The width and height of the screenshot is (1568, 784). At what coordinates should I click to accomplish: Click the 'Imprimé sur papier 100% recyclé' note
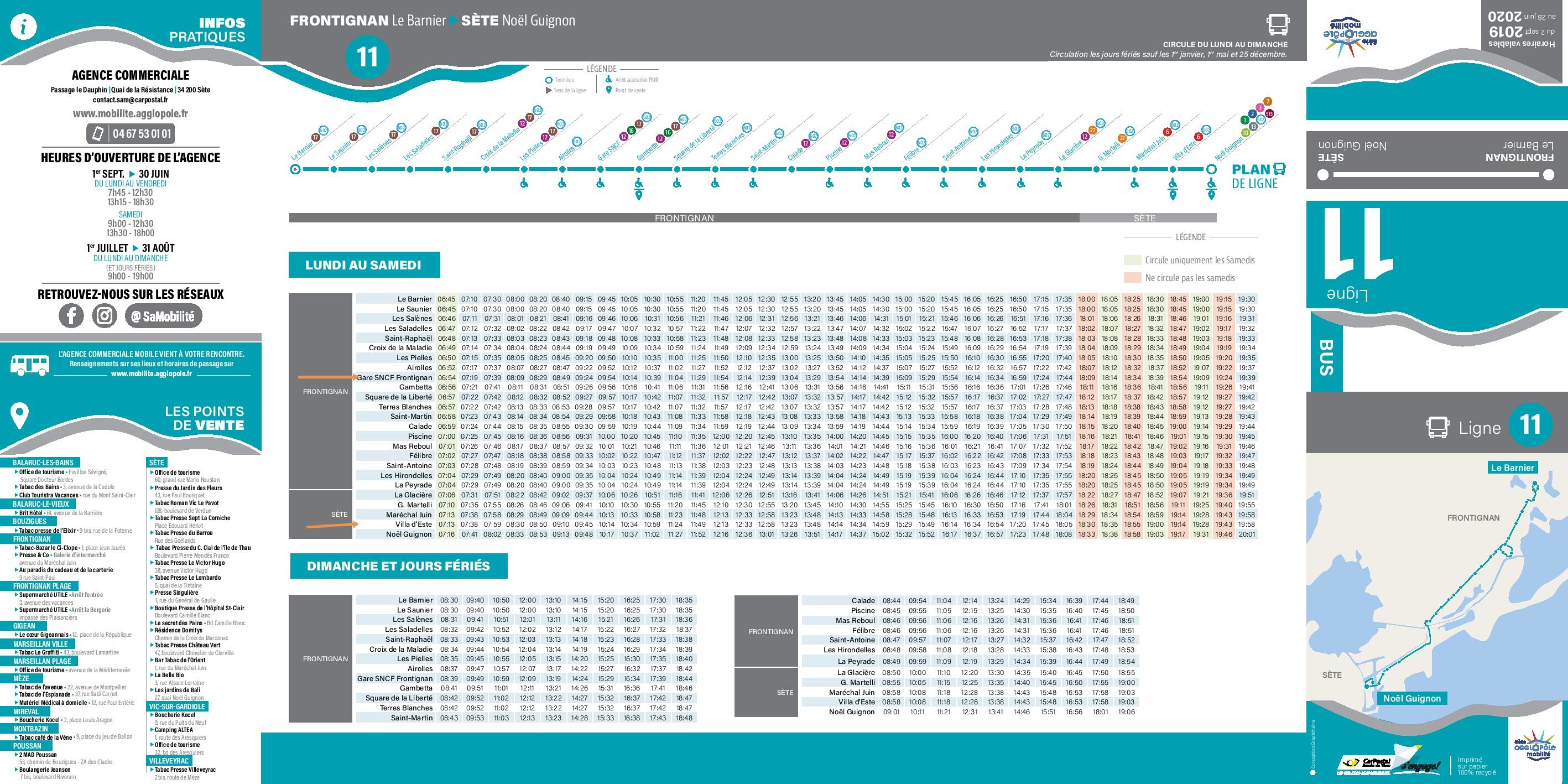point(1477,766)
